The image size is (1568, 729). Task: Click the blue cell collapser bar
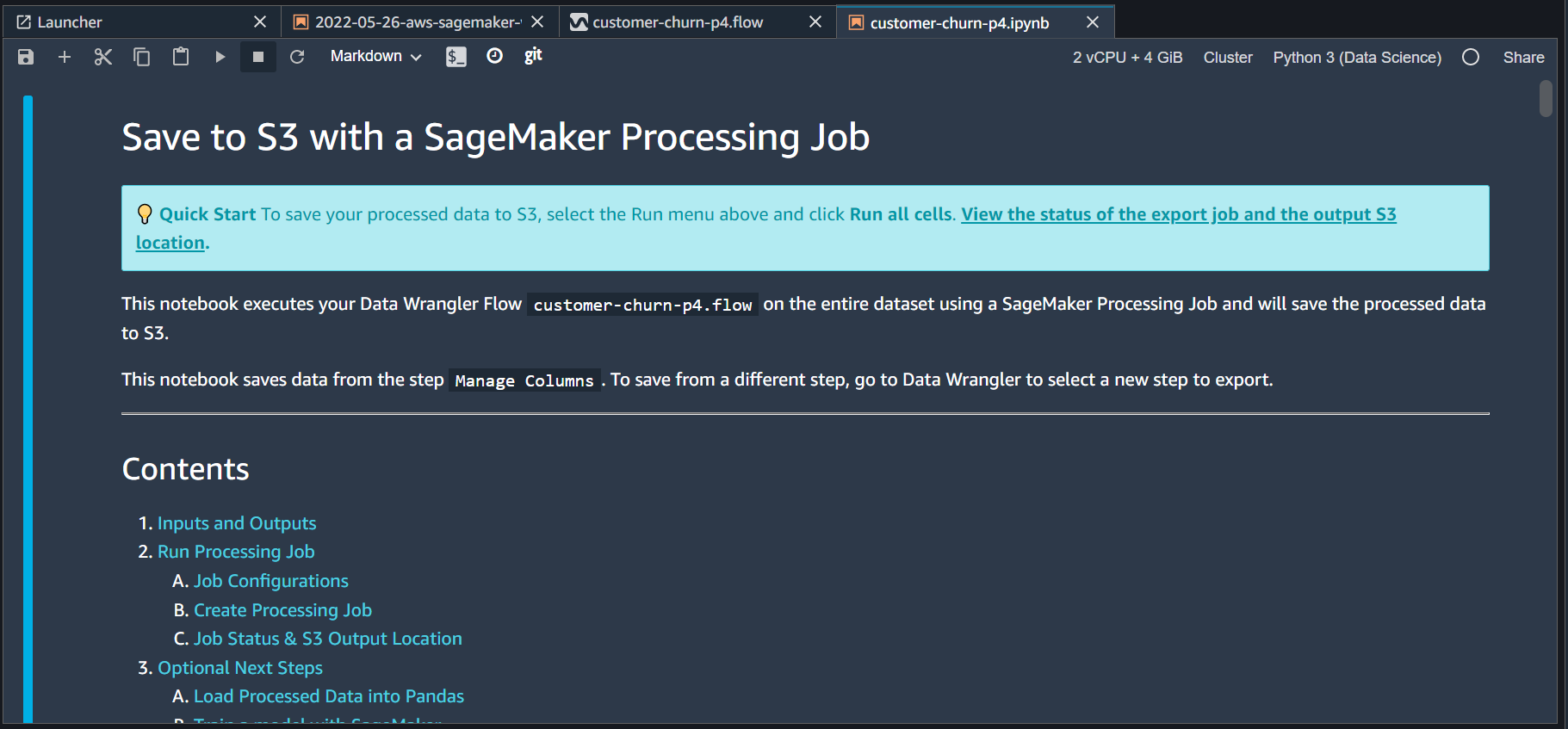coord(28,409)
